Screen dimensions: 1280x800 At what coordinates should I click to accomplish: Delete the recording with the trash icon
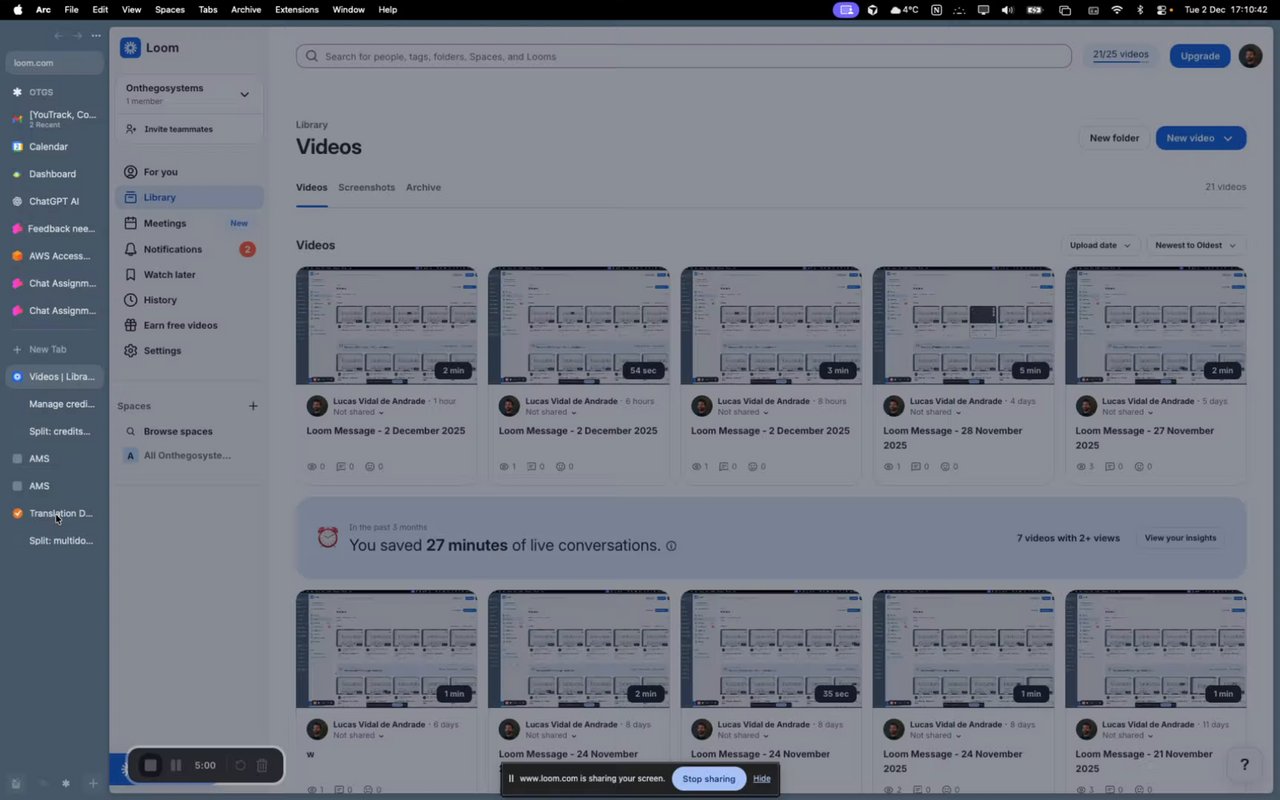pos(262,766)
